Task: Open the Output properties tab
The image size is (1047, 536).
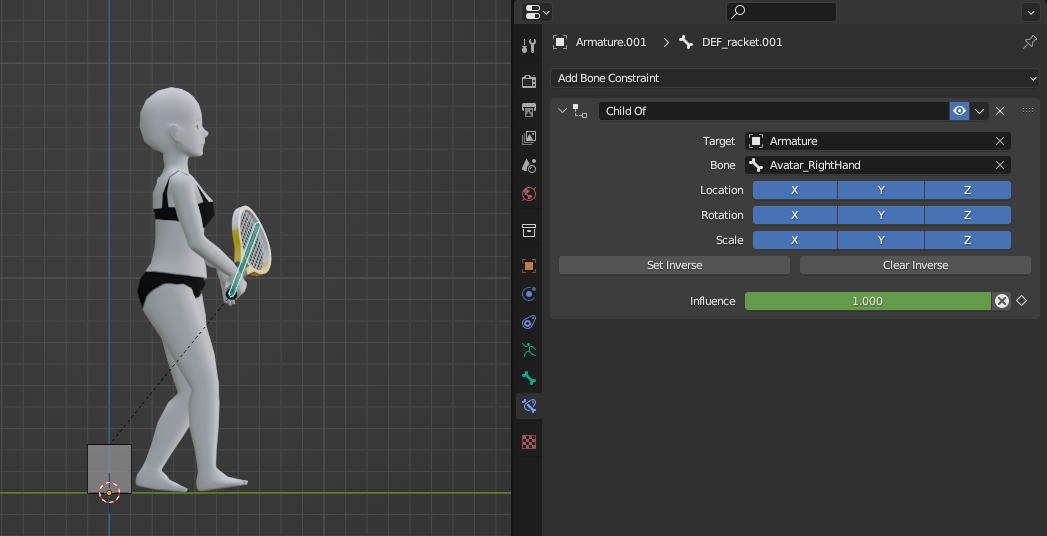Action: 529,109
